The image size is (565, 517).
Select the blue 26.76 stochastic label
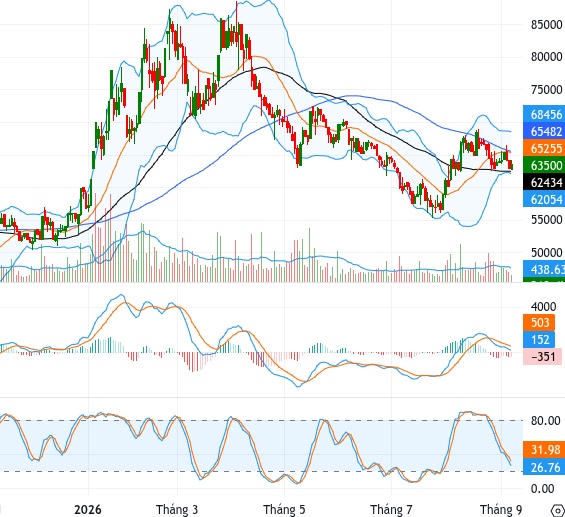pos(544,467)
